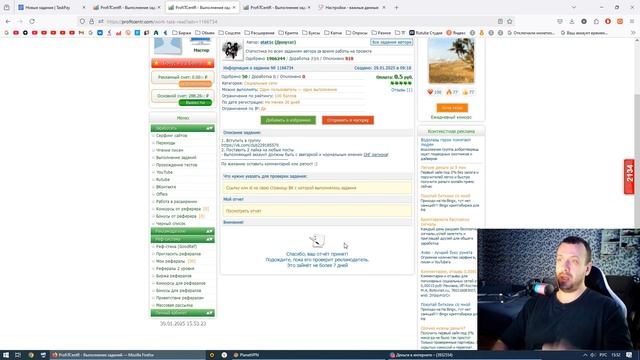Open the ВКонтакте side menu item
The width and height of the screenshot is (640, 360).
click(166, 187)
